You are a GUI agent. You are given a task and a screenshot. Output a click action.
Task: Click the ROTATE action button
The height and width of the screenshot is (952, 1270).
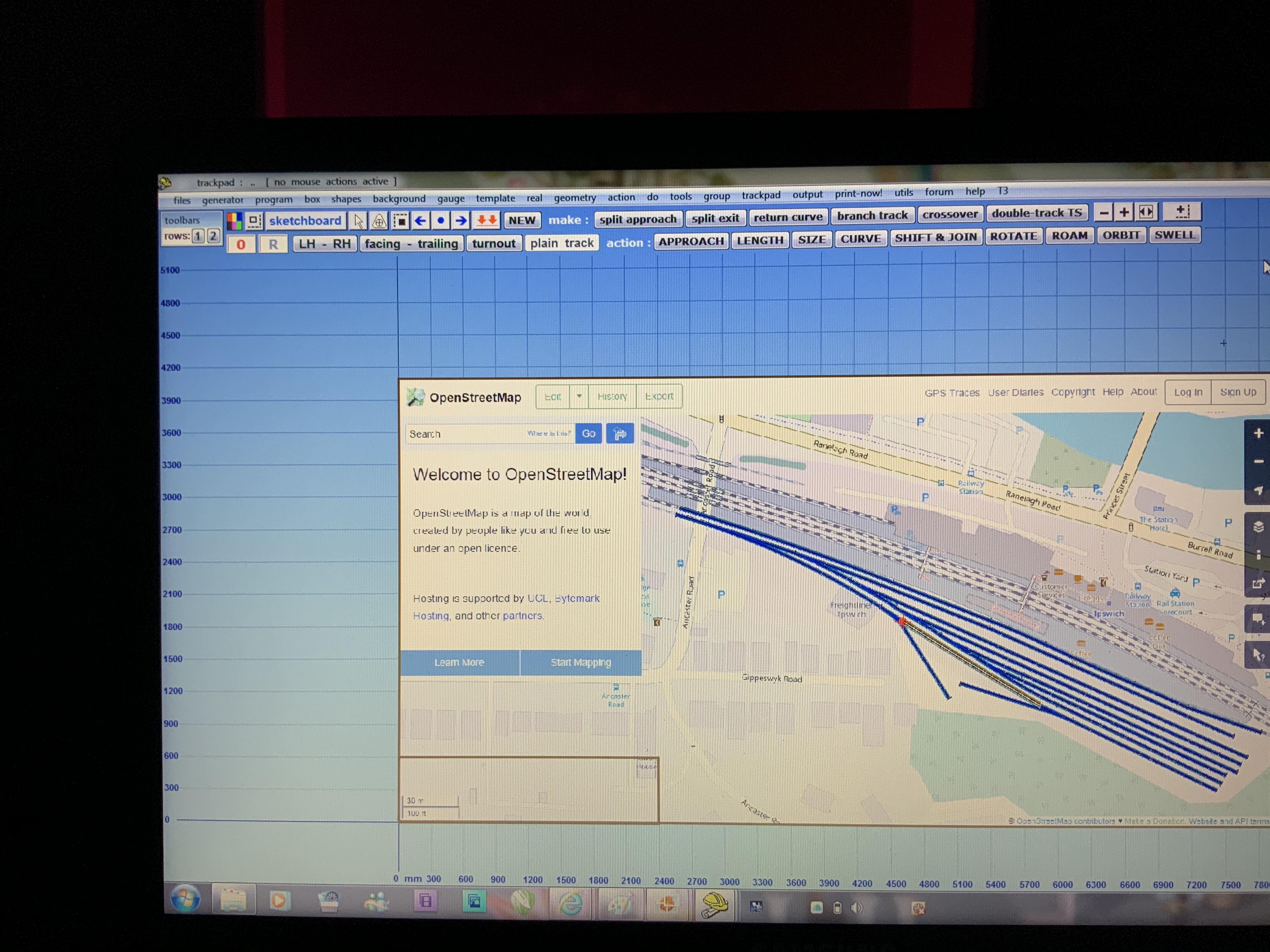coord(1013,236)
